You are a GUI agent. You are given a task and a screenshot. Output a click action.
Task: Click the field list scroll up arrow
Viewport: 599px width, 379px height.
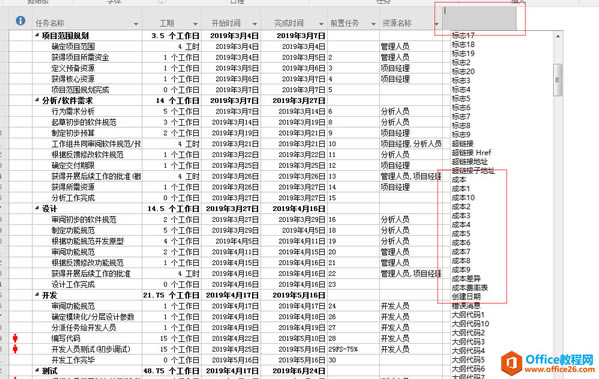click(x=558, y=36)
